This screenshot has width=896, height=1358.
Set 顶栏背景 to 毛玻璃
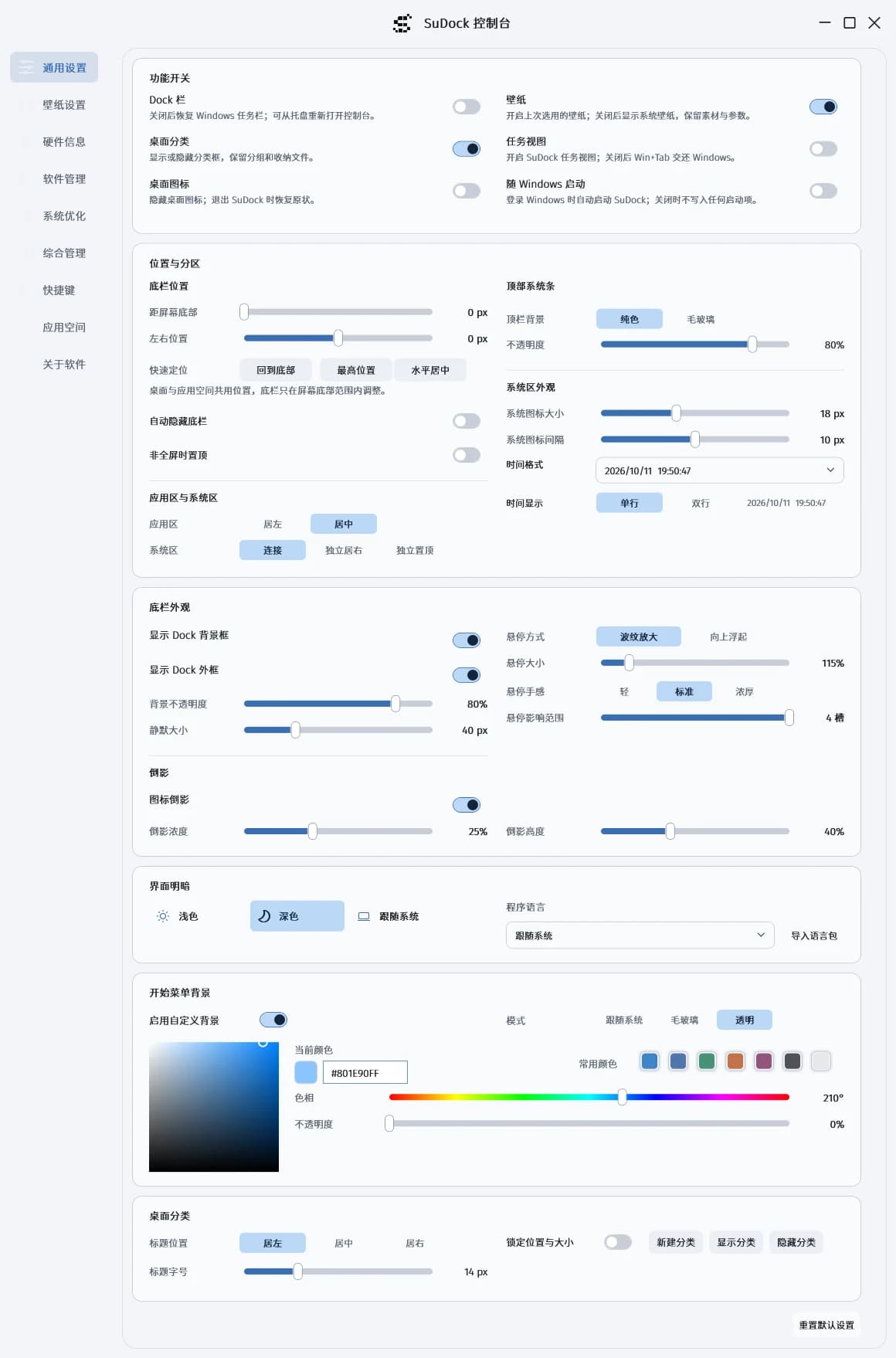[x=701, y=319]
